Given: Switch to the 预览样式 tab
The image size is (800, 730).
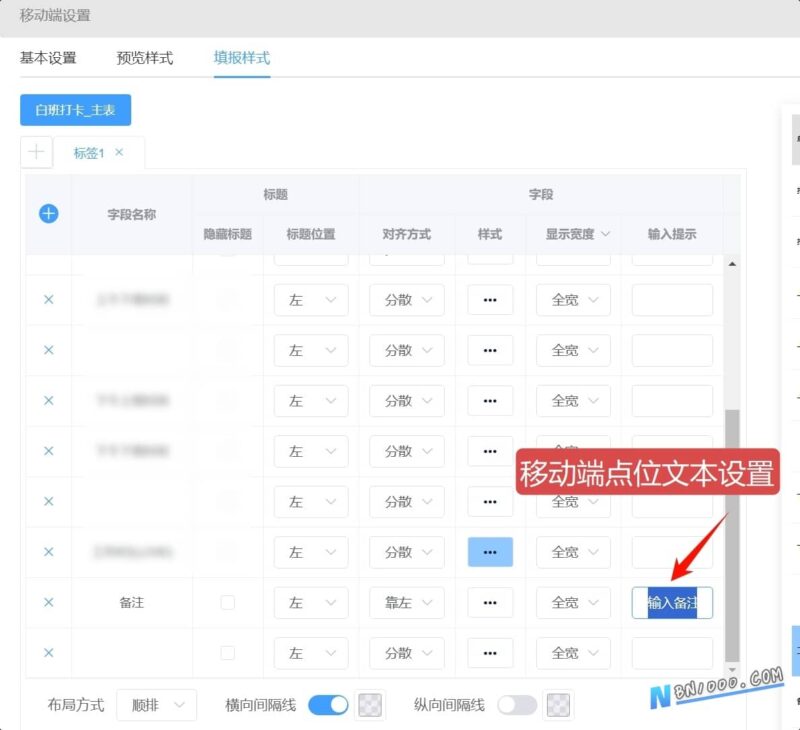Looking at the screenshot, I should tap(145, 58).
